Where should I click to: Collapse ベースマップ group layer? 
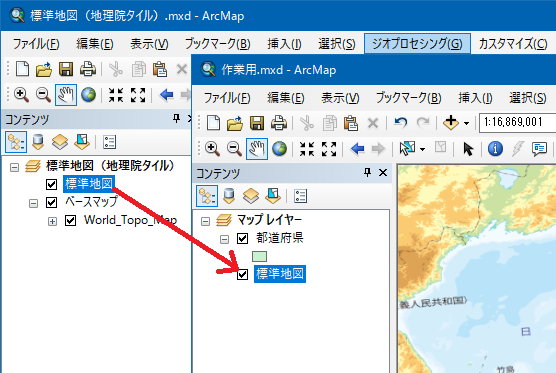[x=33, y=204]
